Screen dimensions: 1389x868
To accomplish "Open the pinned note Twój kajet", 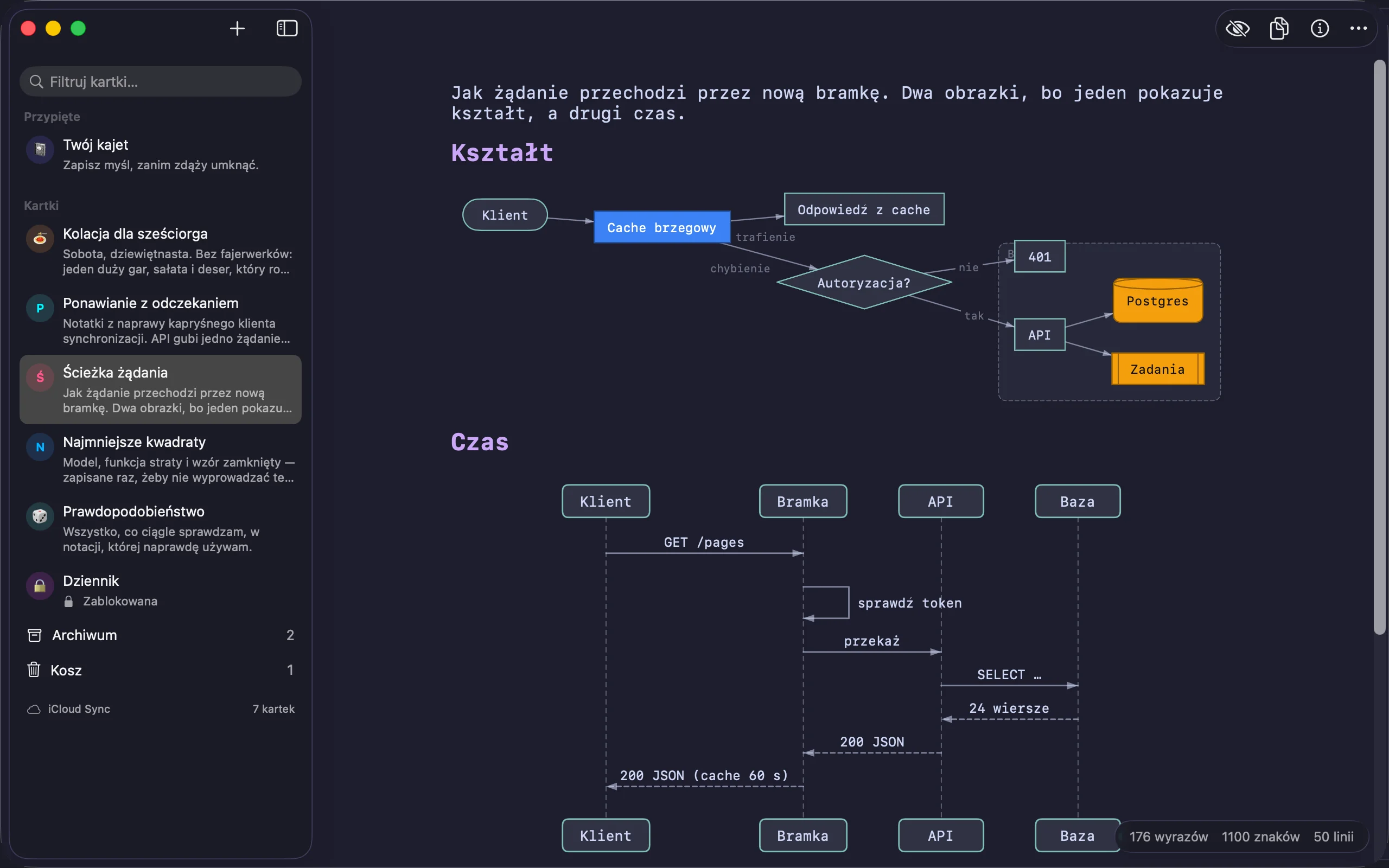I will pyautogui.click(x=160, y=154).
